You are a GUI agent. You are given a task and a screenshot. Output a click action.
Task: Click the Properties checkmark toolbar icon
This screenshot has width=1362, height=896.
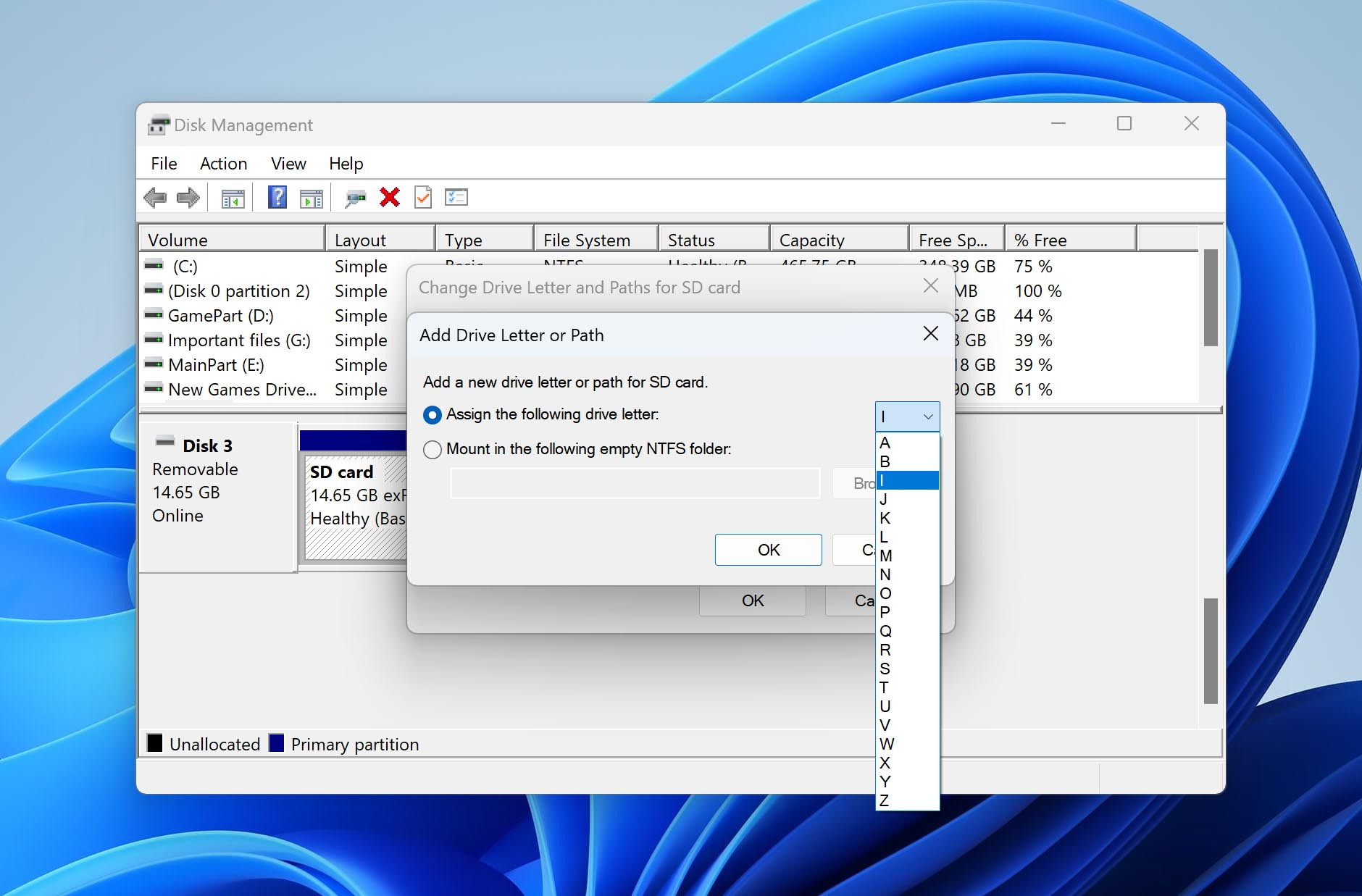[423, 197]
